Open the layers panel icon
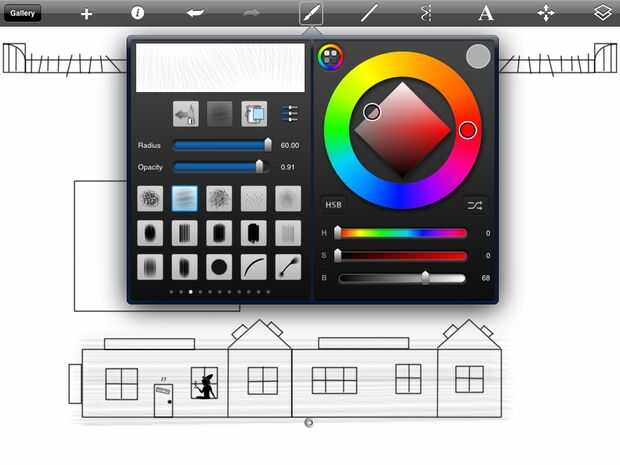Screen dimensions: 620x465 [602, 13]
